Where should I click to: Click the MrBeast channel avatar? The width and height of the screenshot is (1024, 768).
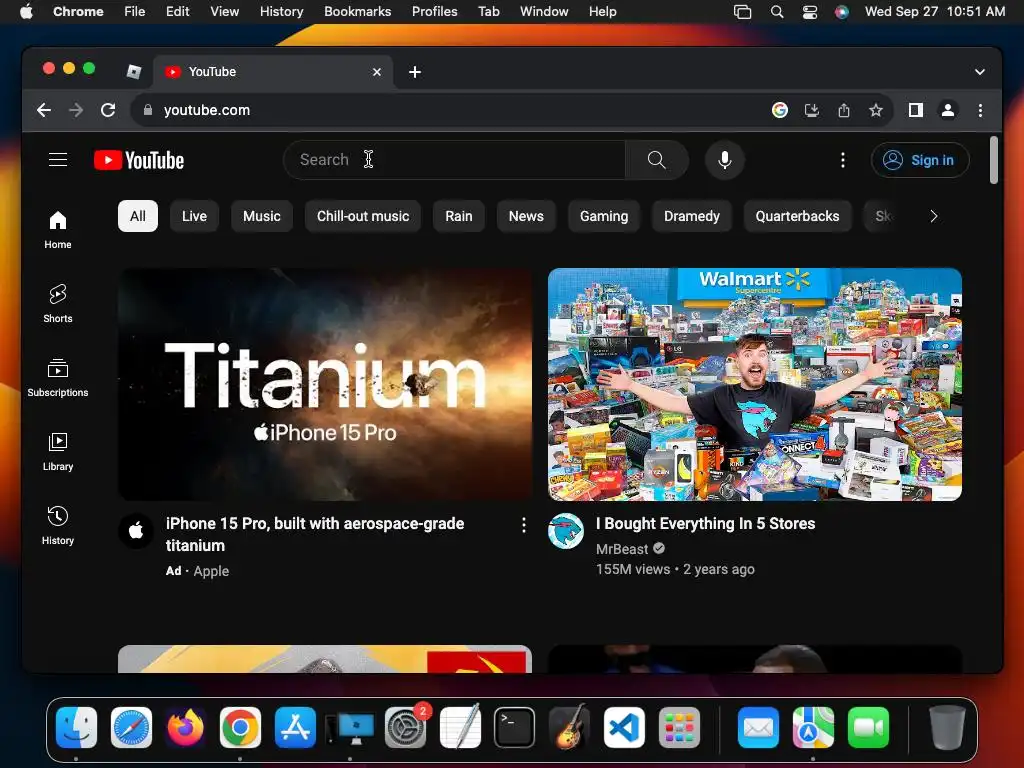566,530
